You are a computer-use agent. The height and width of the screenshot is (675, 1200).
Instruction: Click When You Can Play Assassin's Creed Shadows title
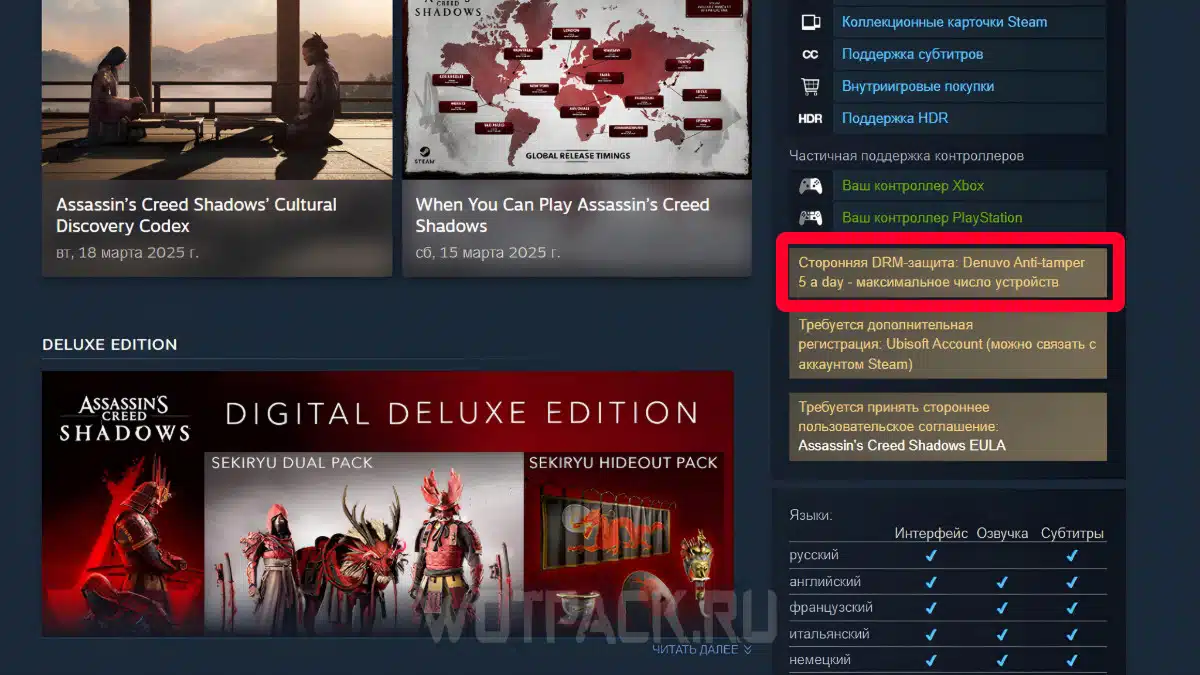(562, 215)
